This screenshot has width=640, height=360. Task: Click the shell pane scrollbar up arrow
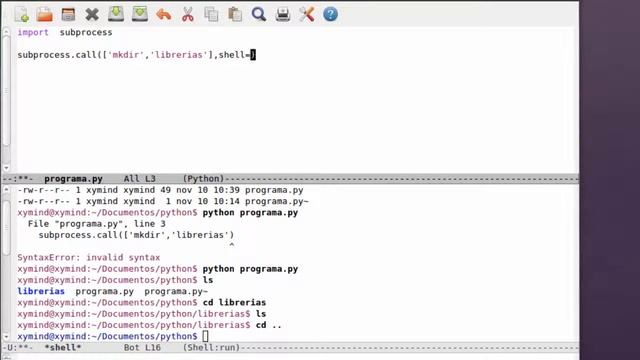click(6, 189)
